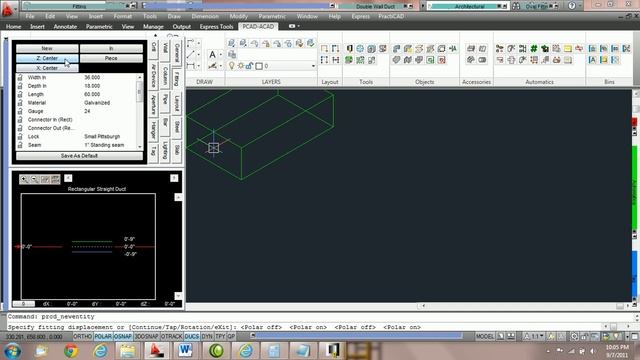Toggle DUCS in status bar
The image size is (640, 360).
coord(191,336)
